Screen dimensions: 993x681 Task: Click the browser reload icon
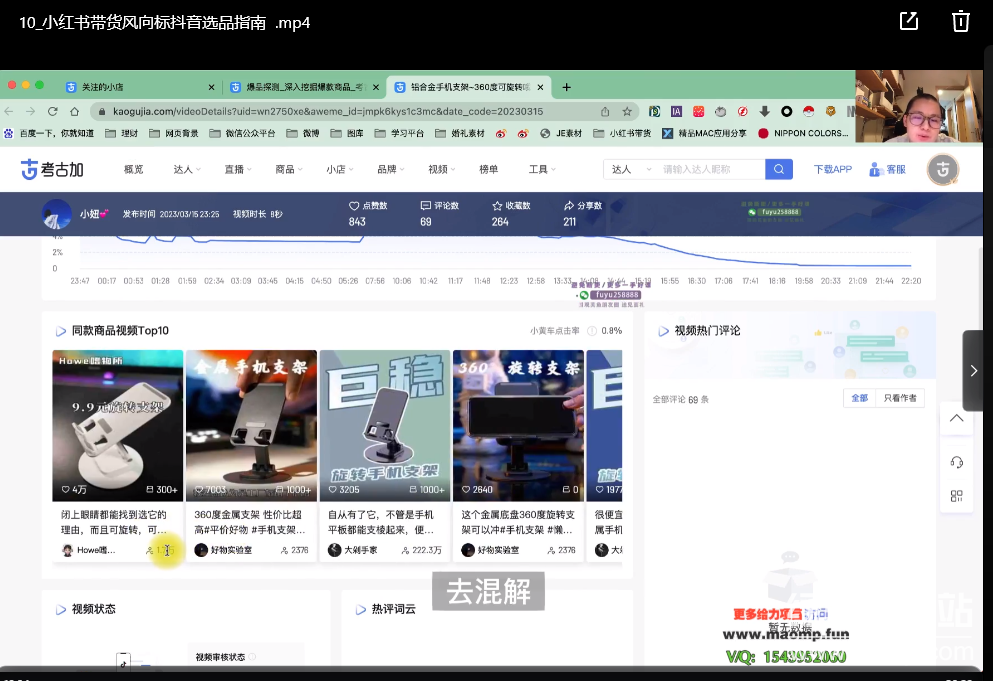(51, 111)
